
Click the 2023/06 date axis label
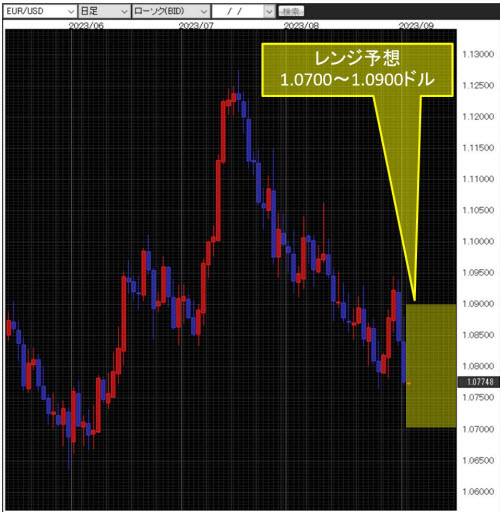click(86, 25)
